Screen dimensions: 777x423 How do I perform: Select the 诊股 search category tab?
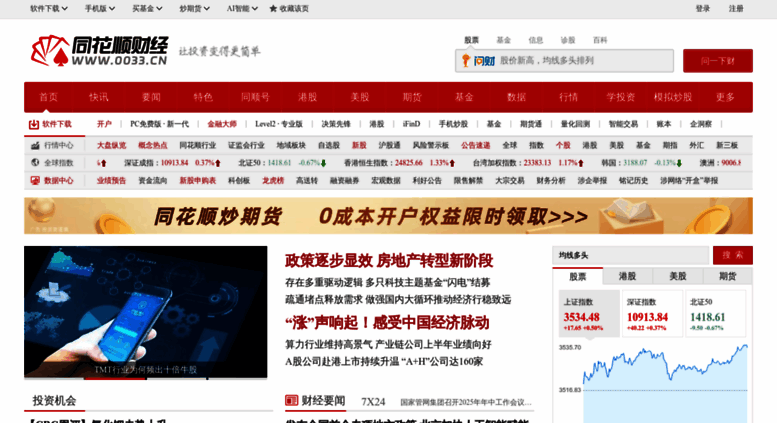[x=568, y=40]
